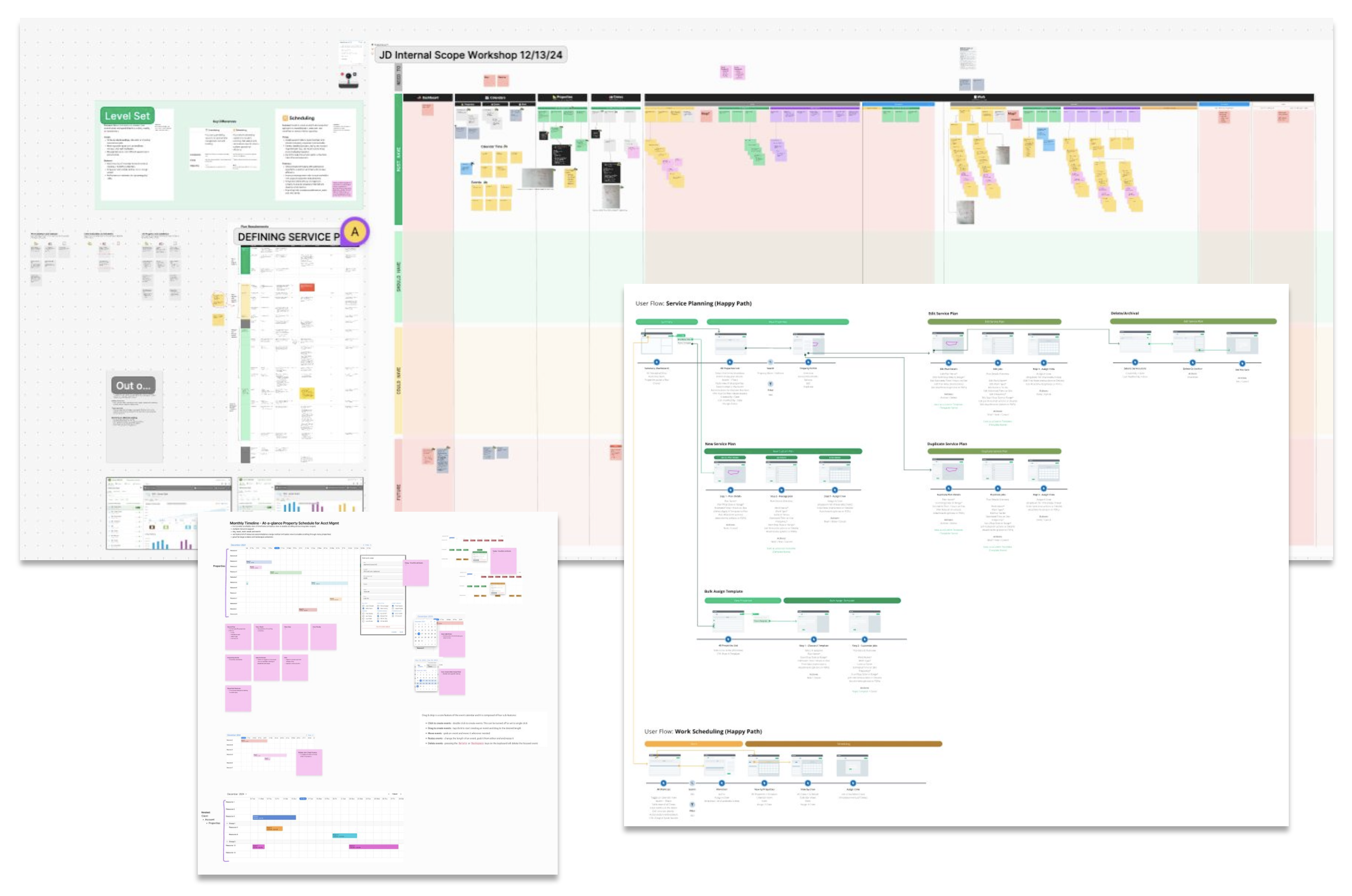Screen dimensions: 1352x896
Task: Click the Summary Dashboard blue step marker
Action: click(x=657, y=362)
